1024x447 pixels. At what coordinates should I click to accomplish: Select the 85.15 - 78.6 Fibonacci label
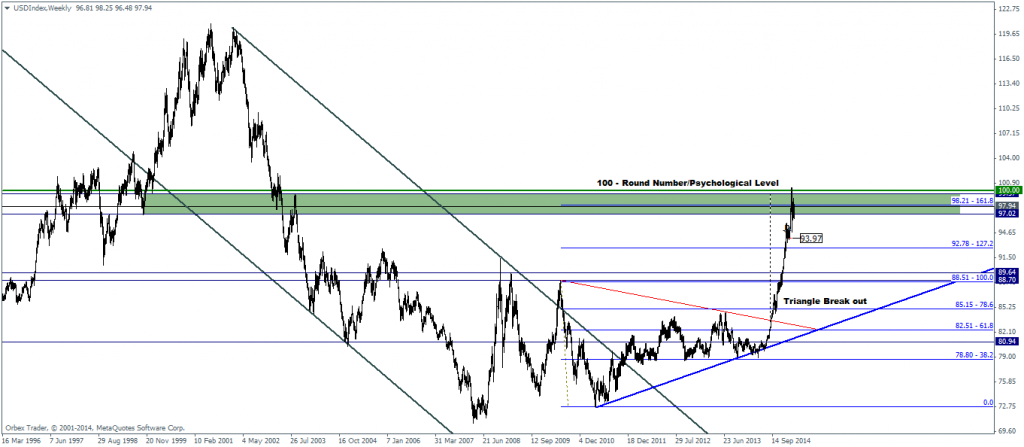[x=973, y=304]
